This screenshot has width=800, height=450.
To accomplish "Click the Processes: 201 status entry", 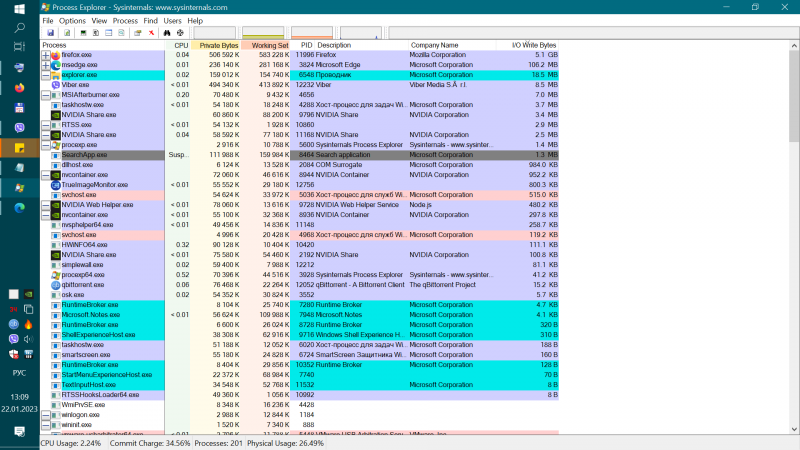I will [218, 443].
